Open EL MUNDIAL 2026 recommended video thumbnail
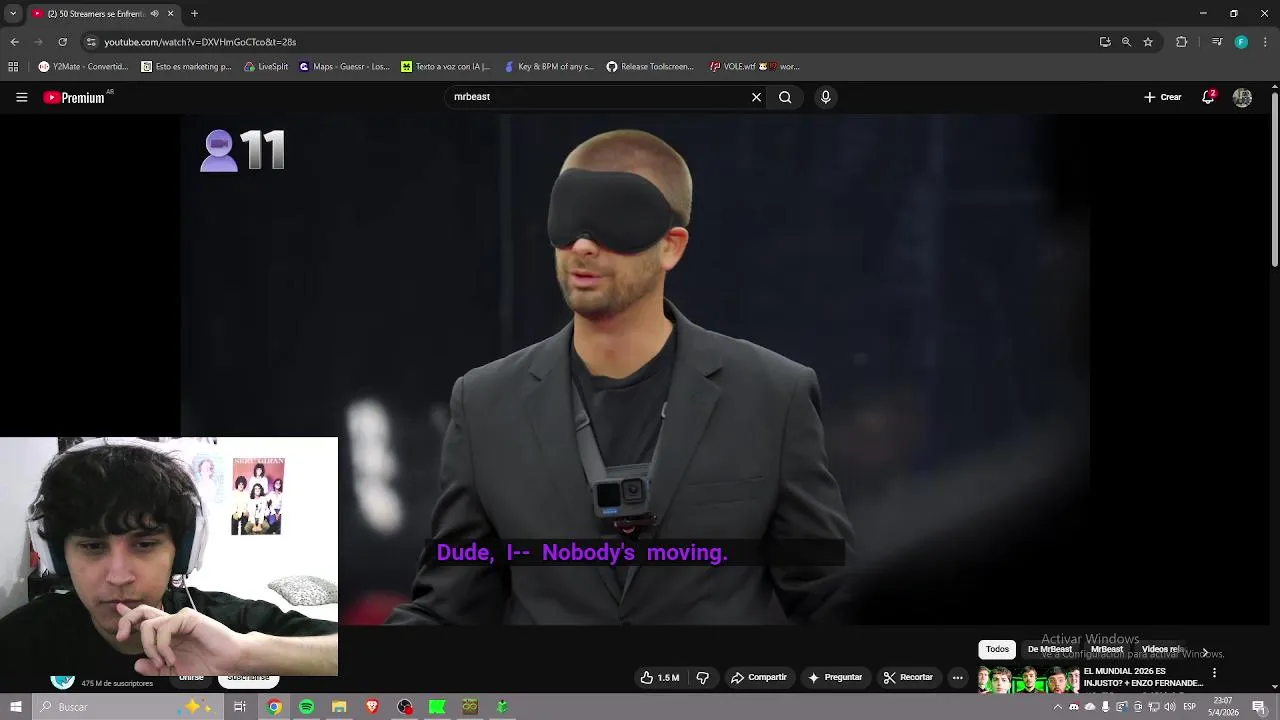Screen dimensions: 1280x720 (1028, 679)
